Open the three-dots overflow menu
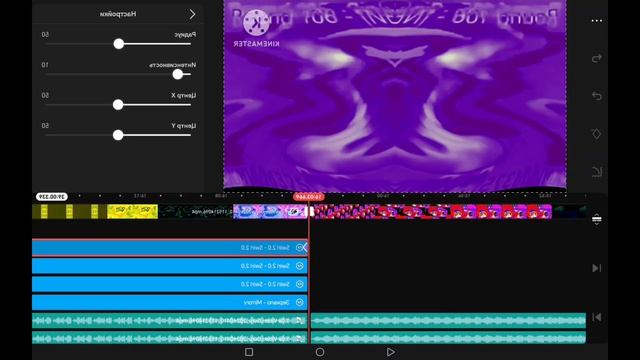640x360 pixels. [597, 21]
